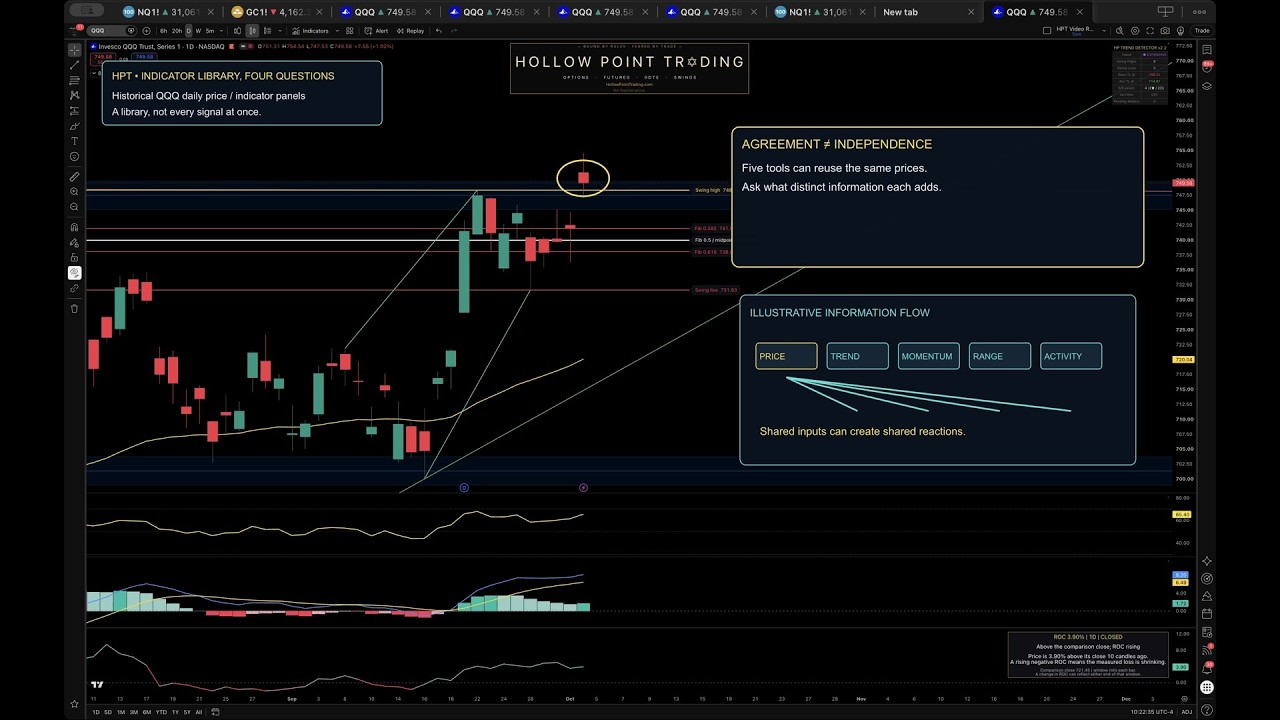The width and height of the screenshot is (1280, 720).
Task: Click the Alert button
Action: 376,31
